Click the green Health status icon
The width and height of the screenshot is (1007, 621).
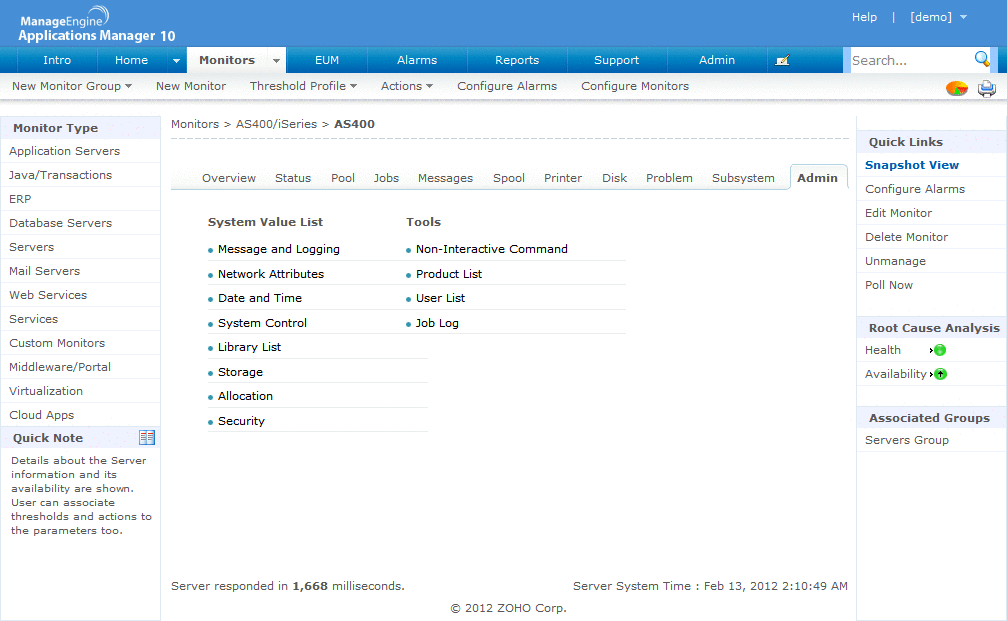[x=940, y=350]
